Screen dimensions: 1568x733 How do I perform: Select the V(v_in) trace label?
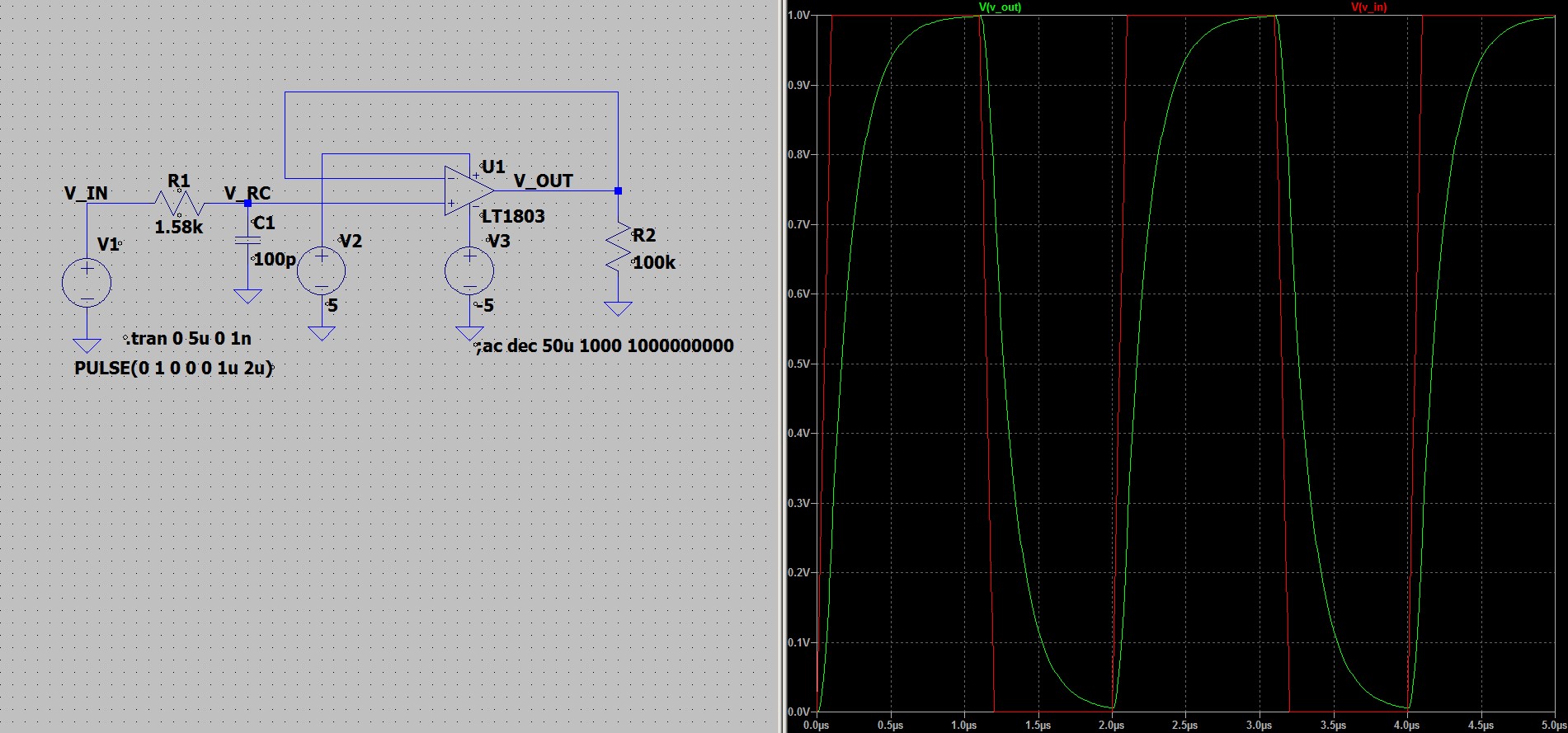click(1368, 7)
